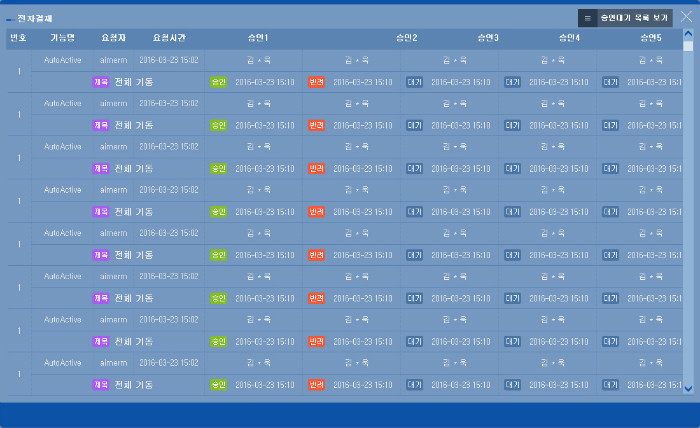Click the red 반려 badge in the last row
The width and height of the screenshot is (700, 428).
click(x=316, y=385)
